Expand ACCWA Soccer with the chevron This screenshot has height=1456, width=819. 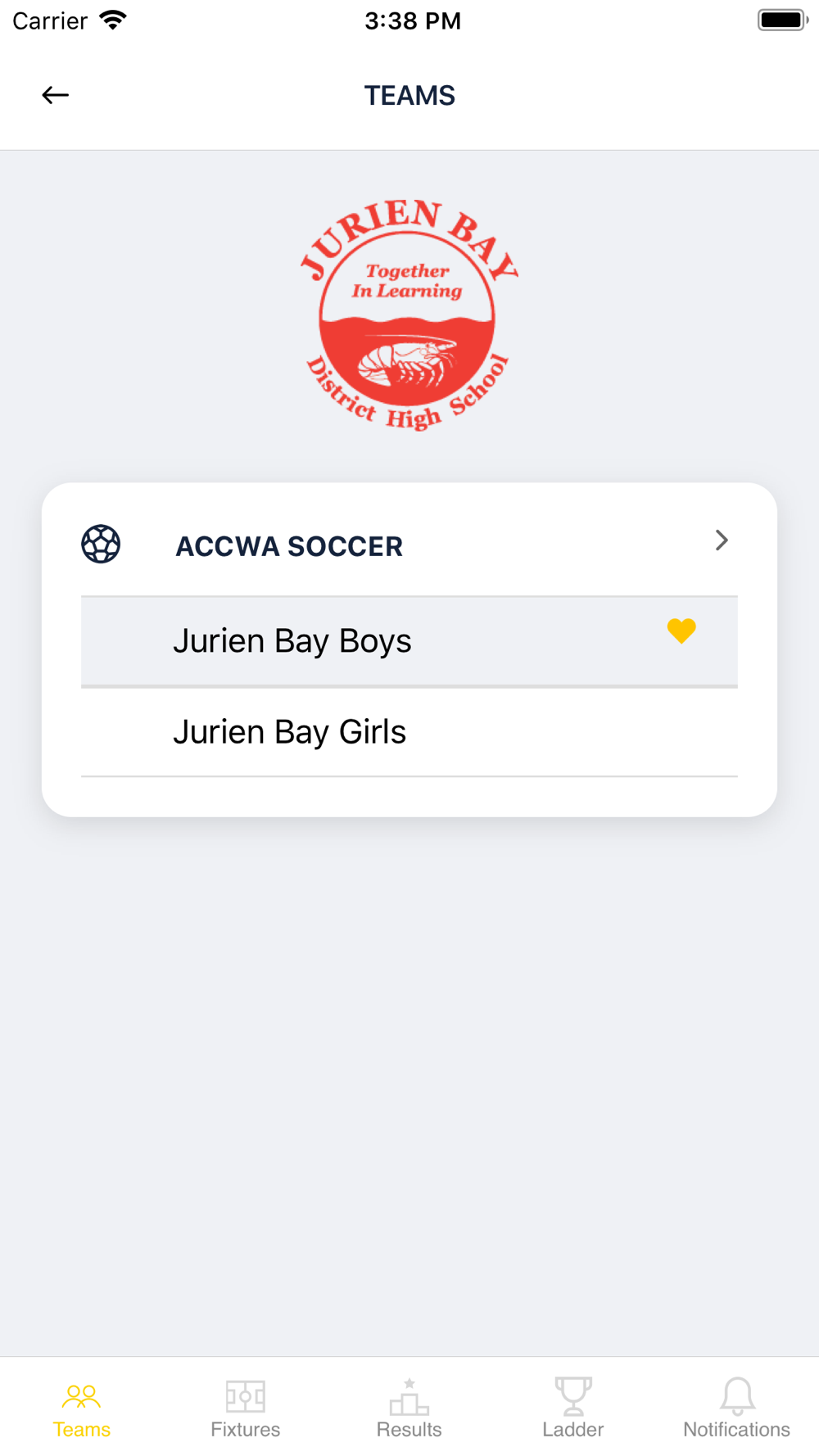click(x=722, y=540)
